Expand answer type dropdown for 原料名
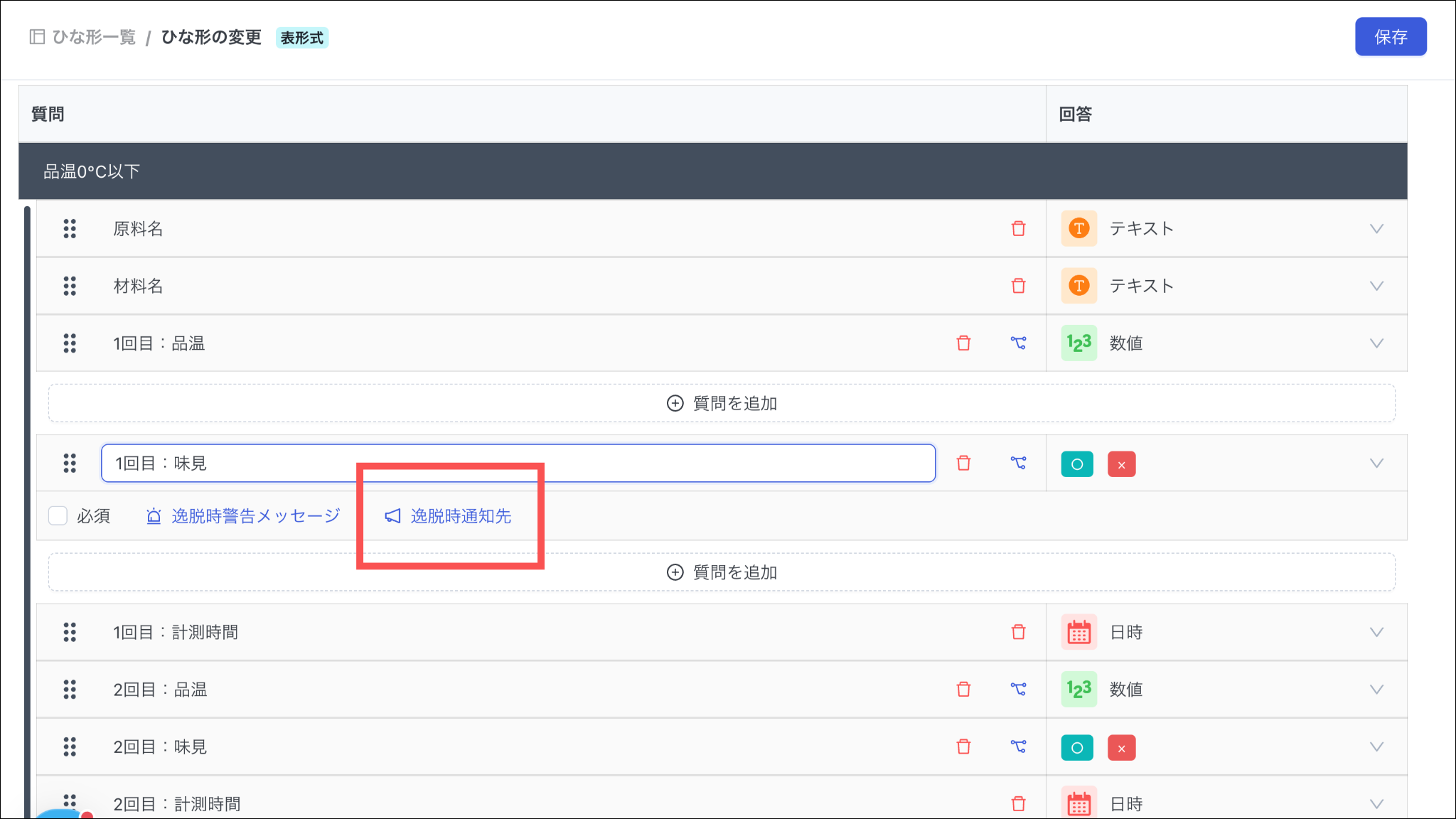1456x819 pixels. point(1376,228)
